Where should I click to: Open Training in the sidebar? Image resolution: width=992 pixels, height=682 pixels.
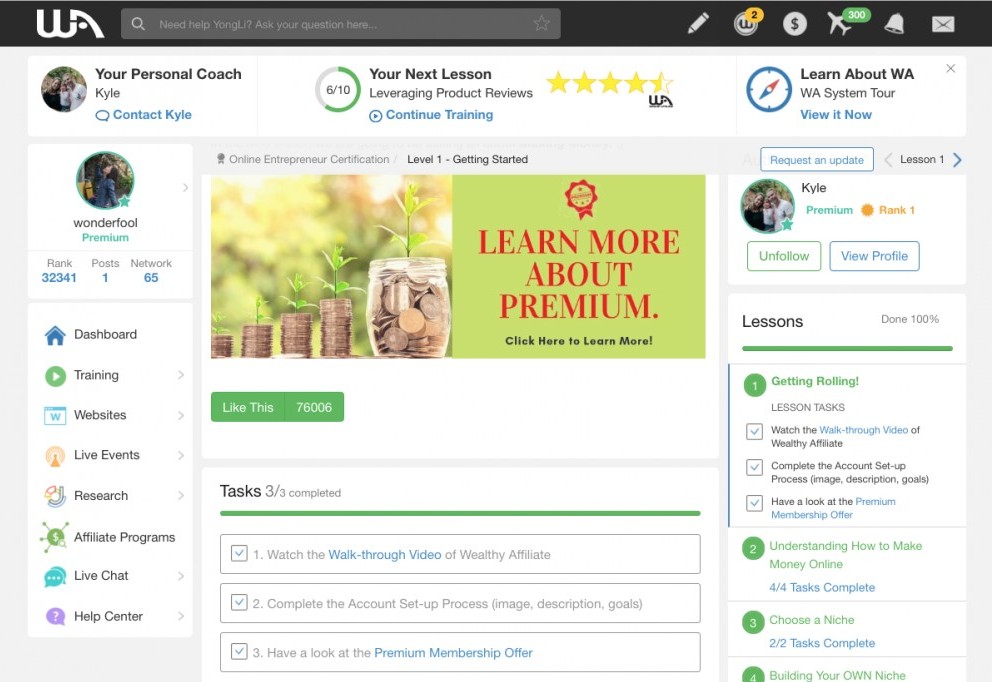point(96,375)
